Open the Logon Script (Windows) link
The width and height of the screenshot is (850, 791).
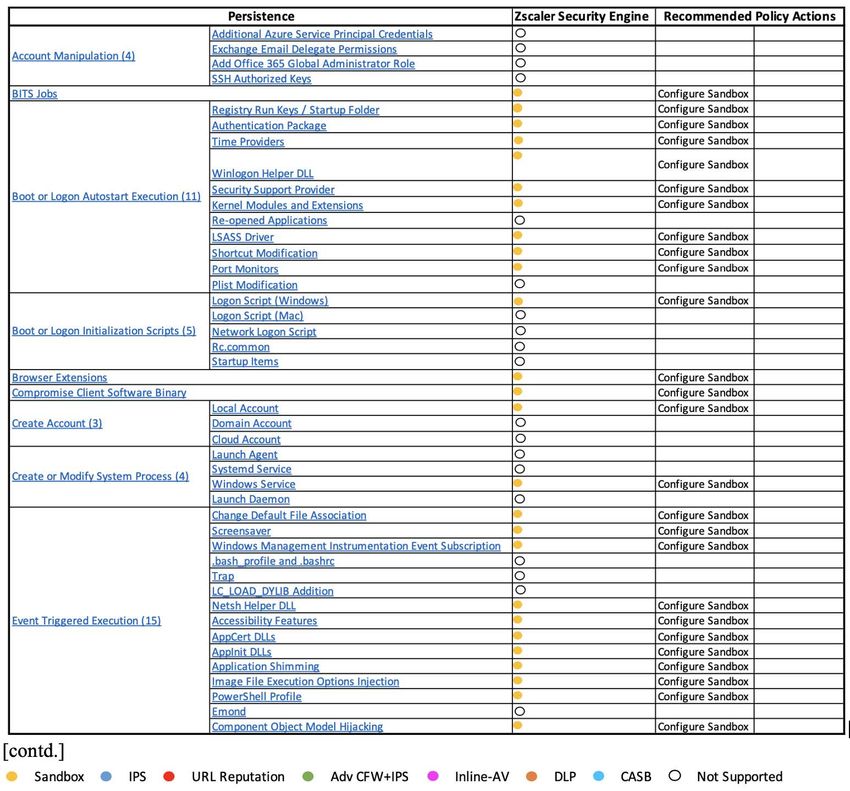point(270,301)
